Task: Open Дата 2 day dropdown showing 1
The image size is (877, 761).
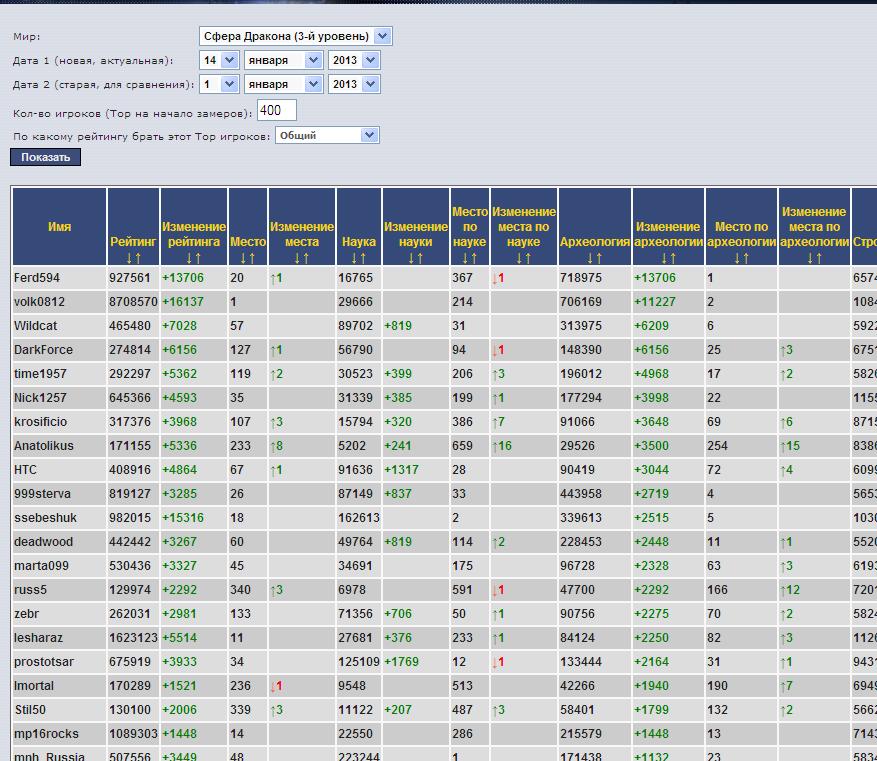Action: 218,85
